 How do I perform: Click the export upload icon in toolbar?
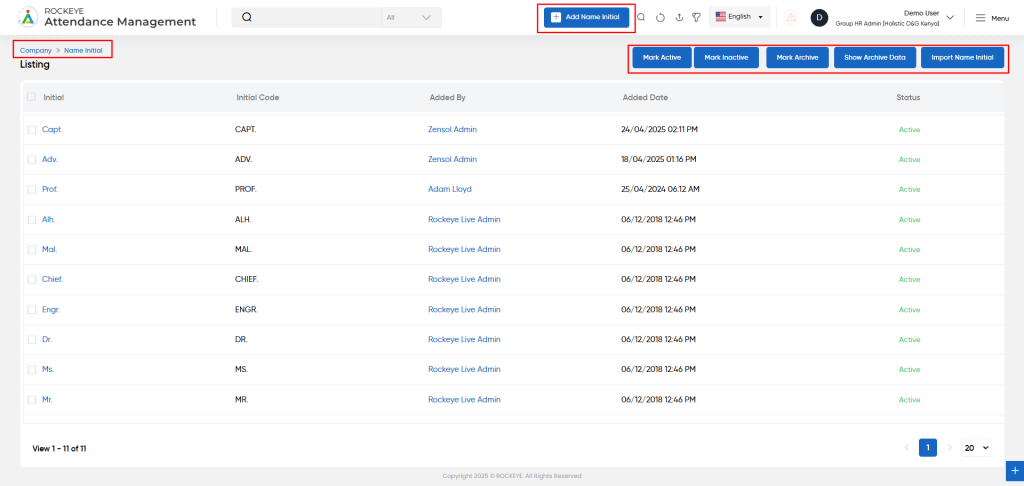tap(679, 18)
